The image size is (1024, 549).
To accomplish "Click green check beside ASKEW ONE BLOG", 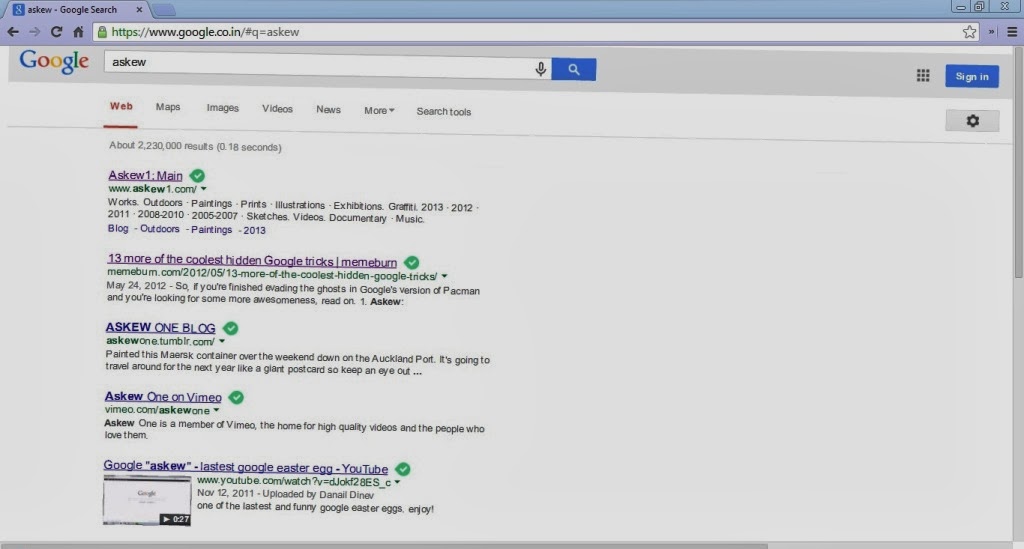I will point(231,328).
